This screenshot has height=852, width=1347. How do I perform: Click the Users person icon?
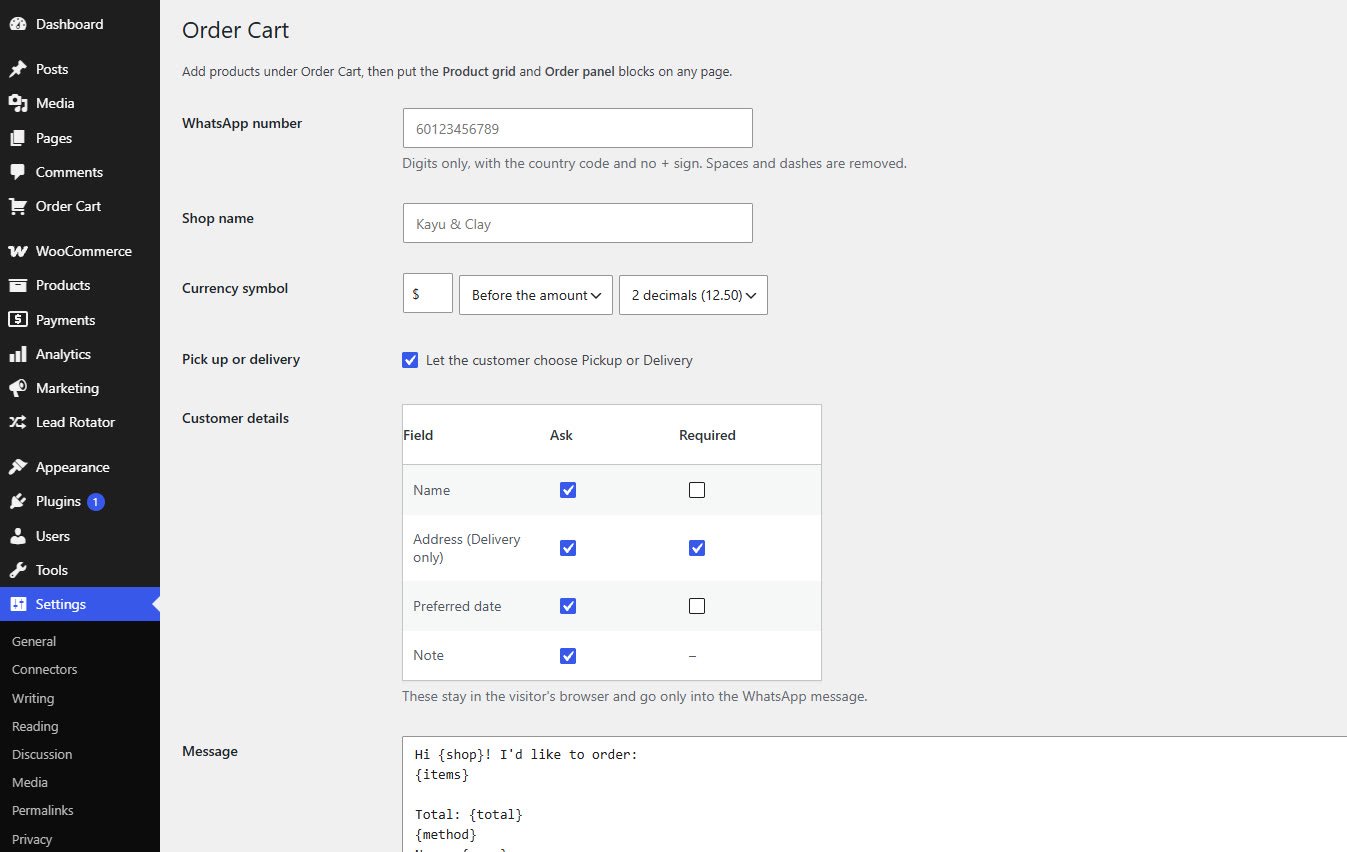(18, 536)
